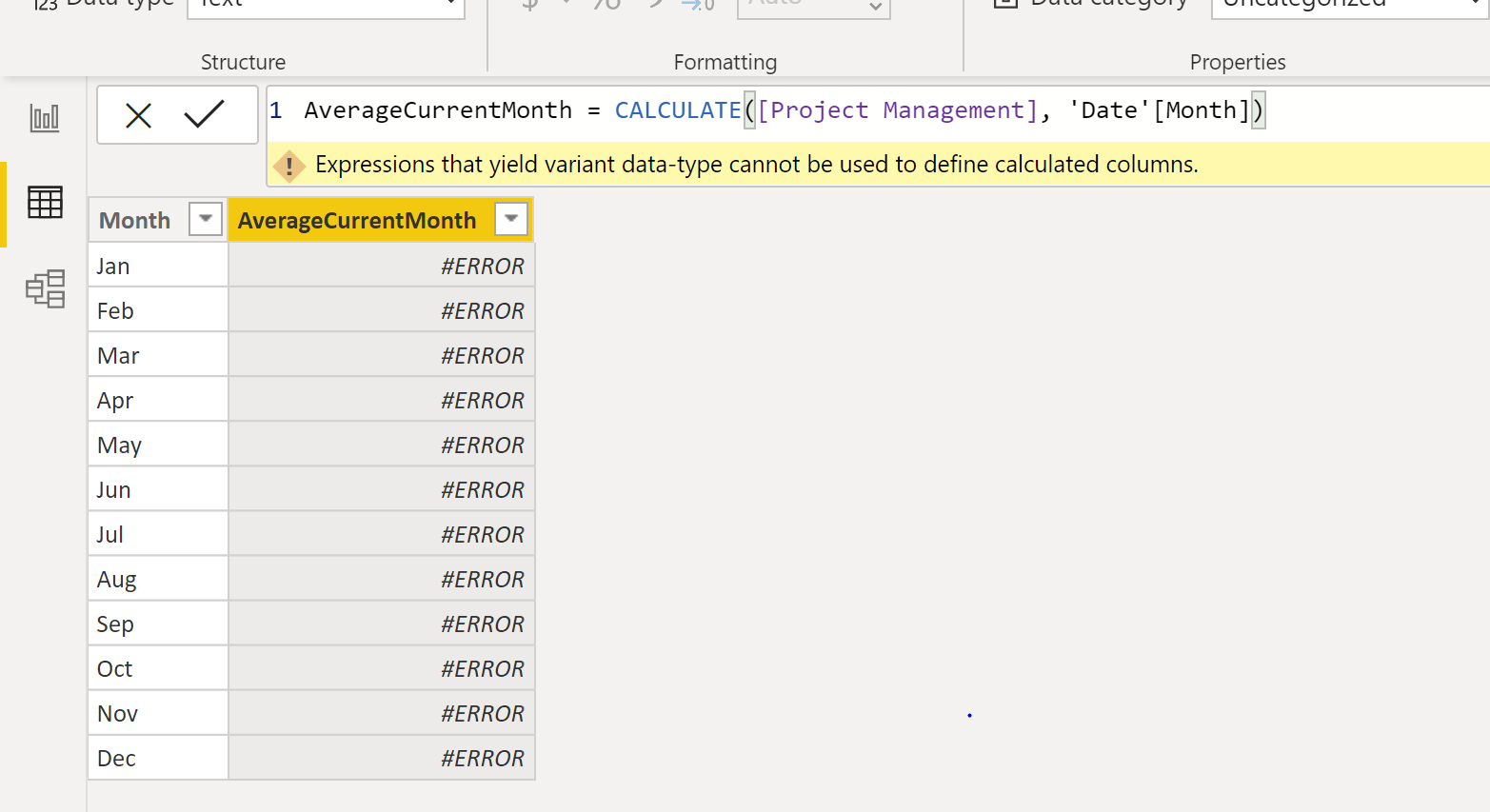Click inside the DAX formula bar
This screenshot has height=812, width=1490.
coord(878,111)
